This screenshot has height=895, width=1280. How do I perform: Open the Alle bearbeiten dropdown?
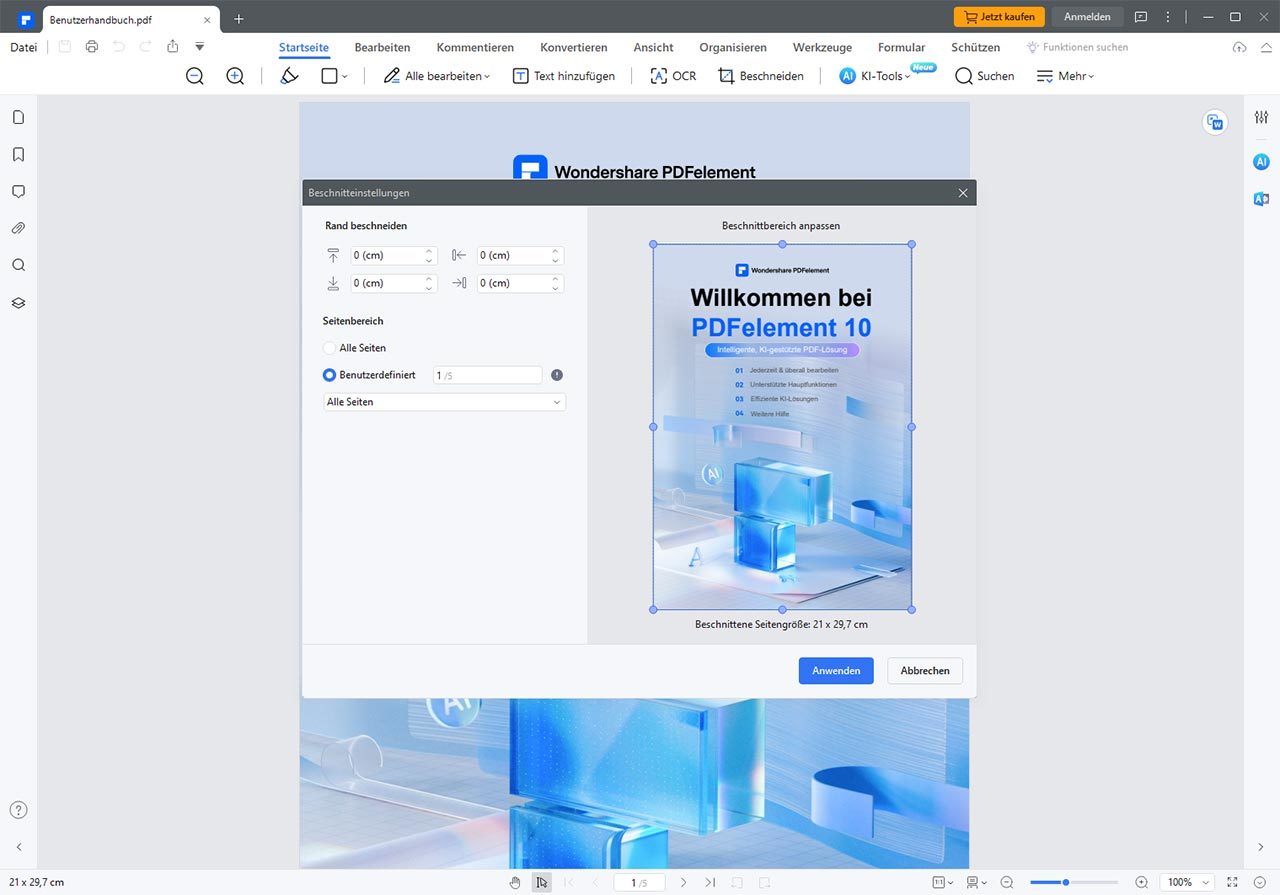(437, 76)
